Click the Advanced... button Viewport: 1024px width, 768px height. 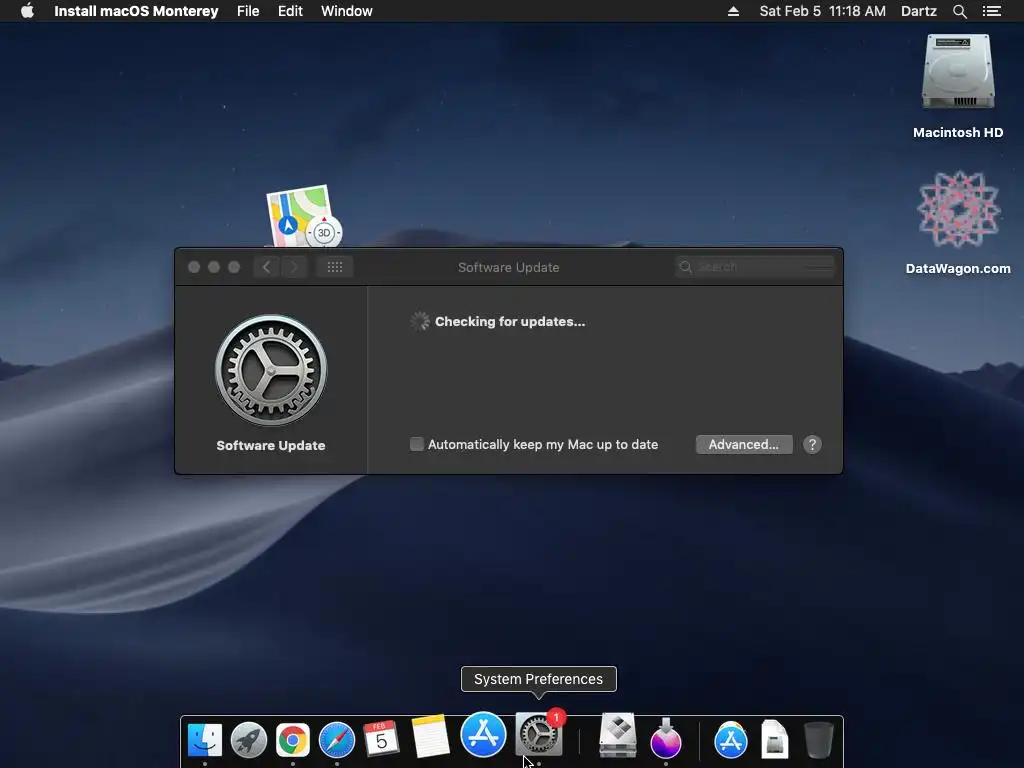(744, 445)
